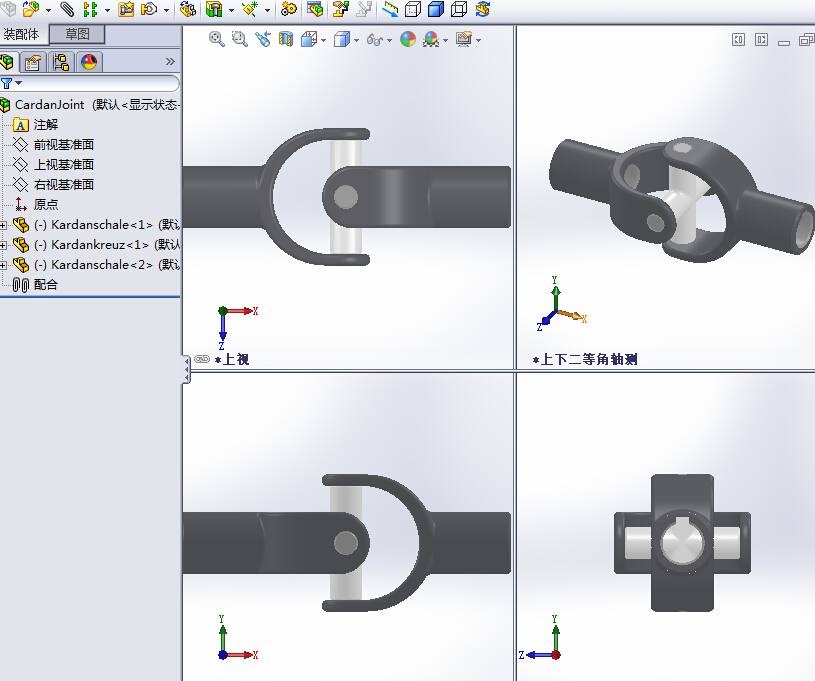Open Insert Components tool

[31, 9]
